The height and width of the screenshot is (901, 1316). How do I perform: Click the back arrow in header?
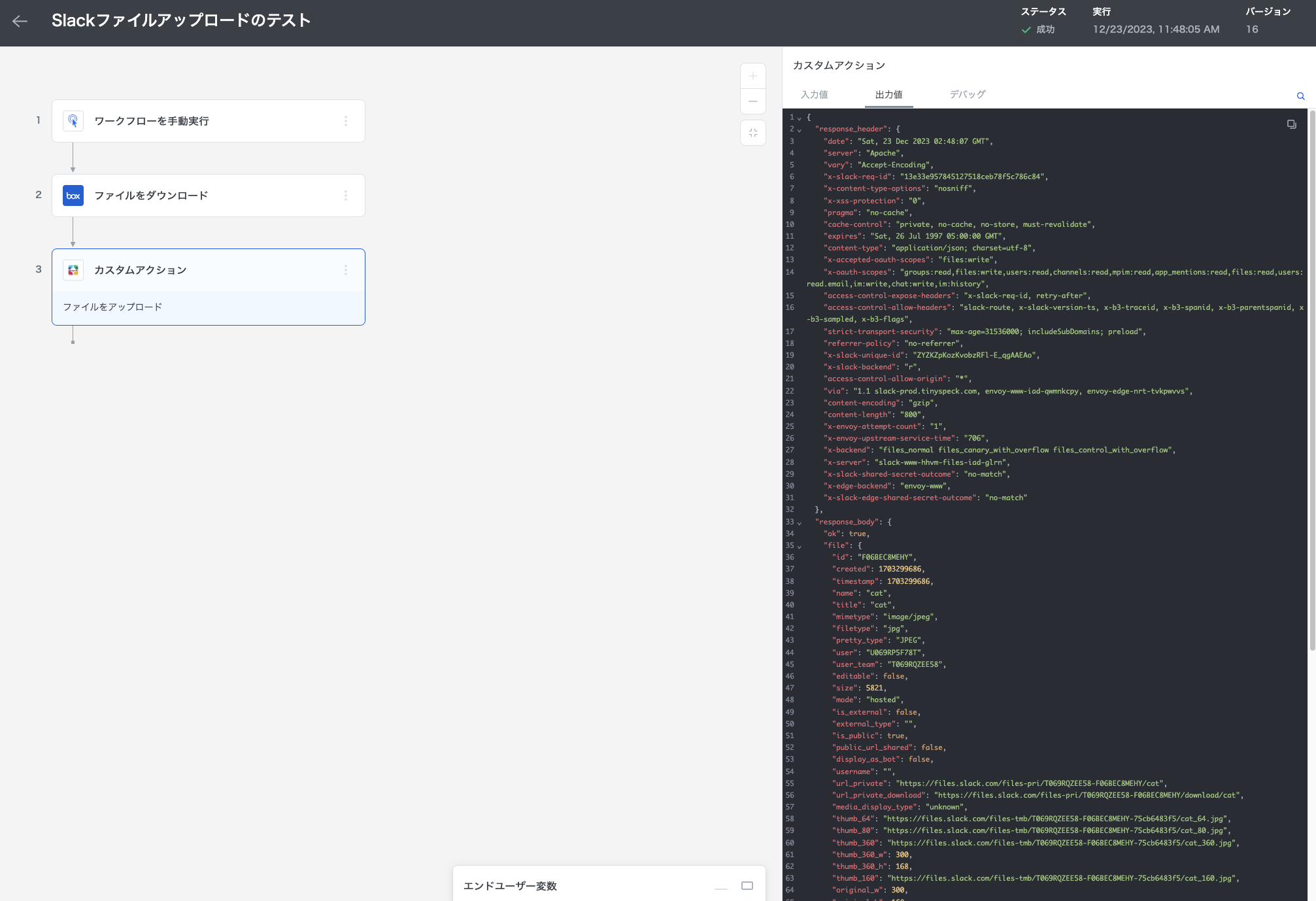tap(20, 21)
